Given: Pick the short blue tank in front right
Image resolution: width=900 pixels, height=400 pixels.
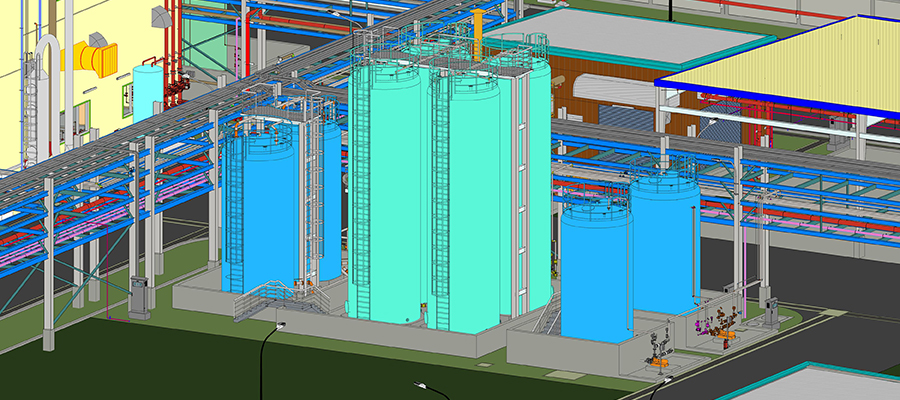Looking at the screenshot, I should coord(595,270).
